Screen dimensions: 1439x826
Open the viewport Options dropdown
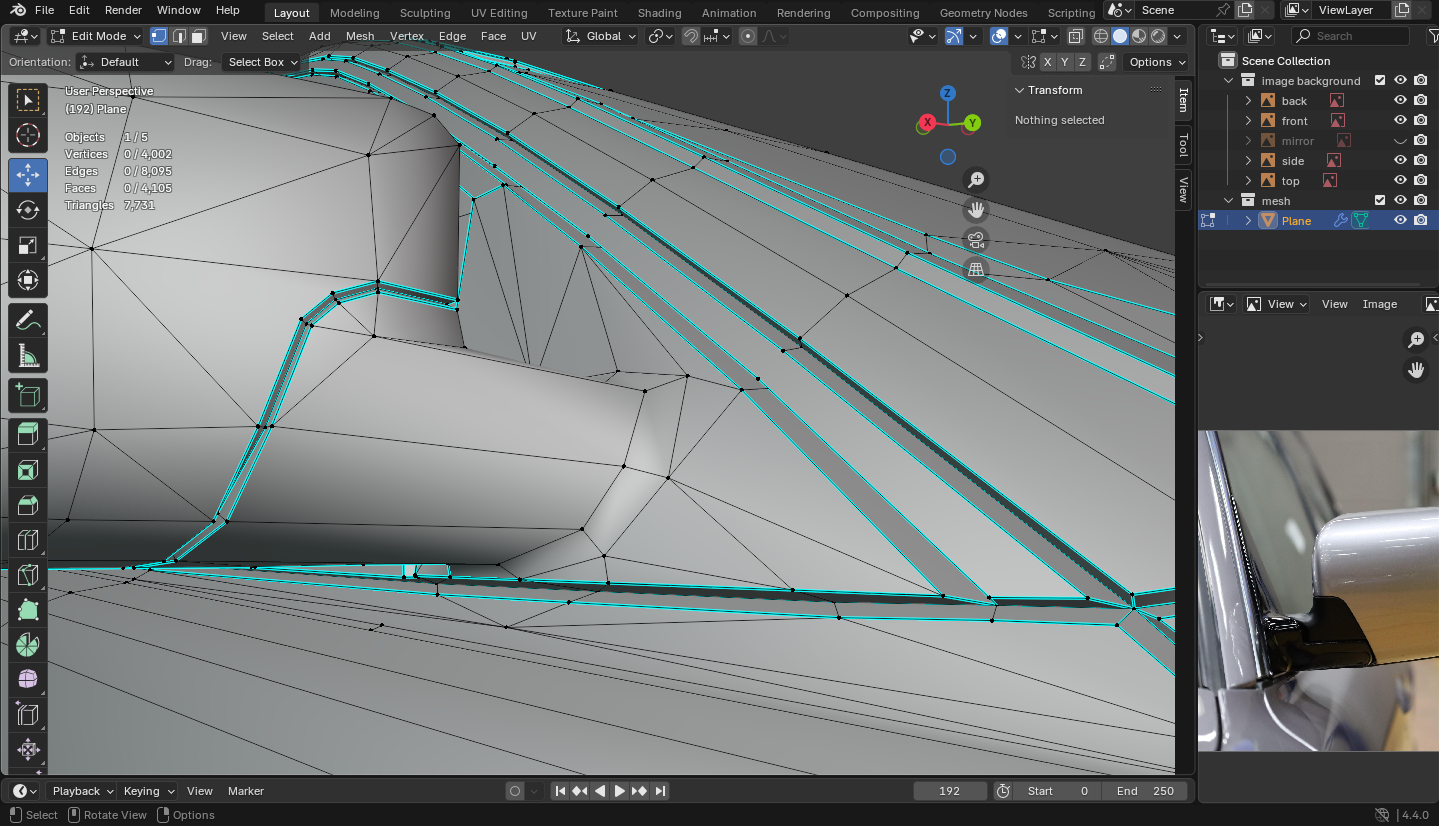click(1156, 62)
